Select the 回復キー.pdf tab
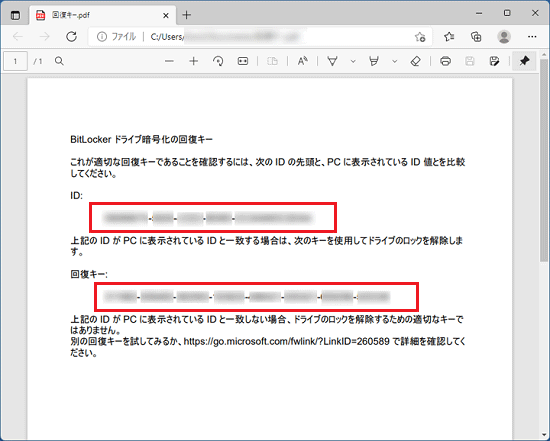The image size is (550, 441). click(x=103, y=15)
